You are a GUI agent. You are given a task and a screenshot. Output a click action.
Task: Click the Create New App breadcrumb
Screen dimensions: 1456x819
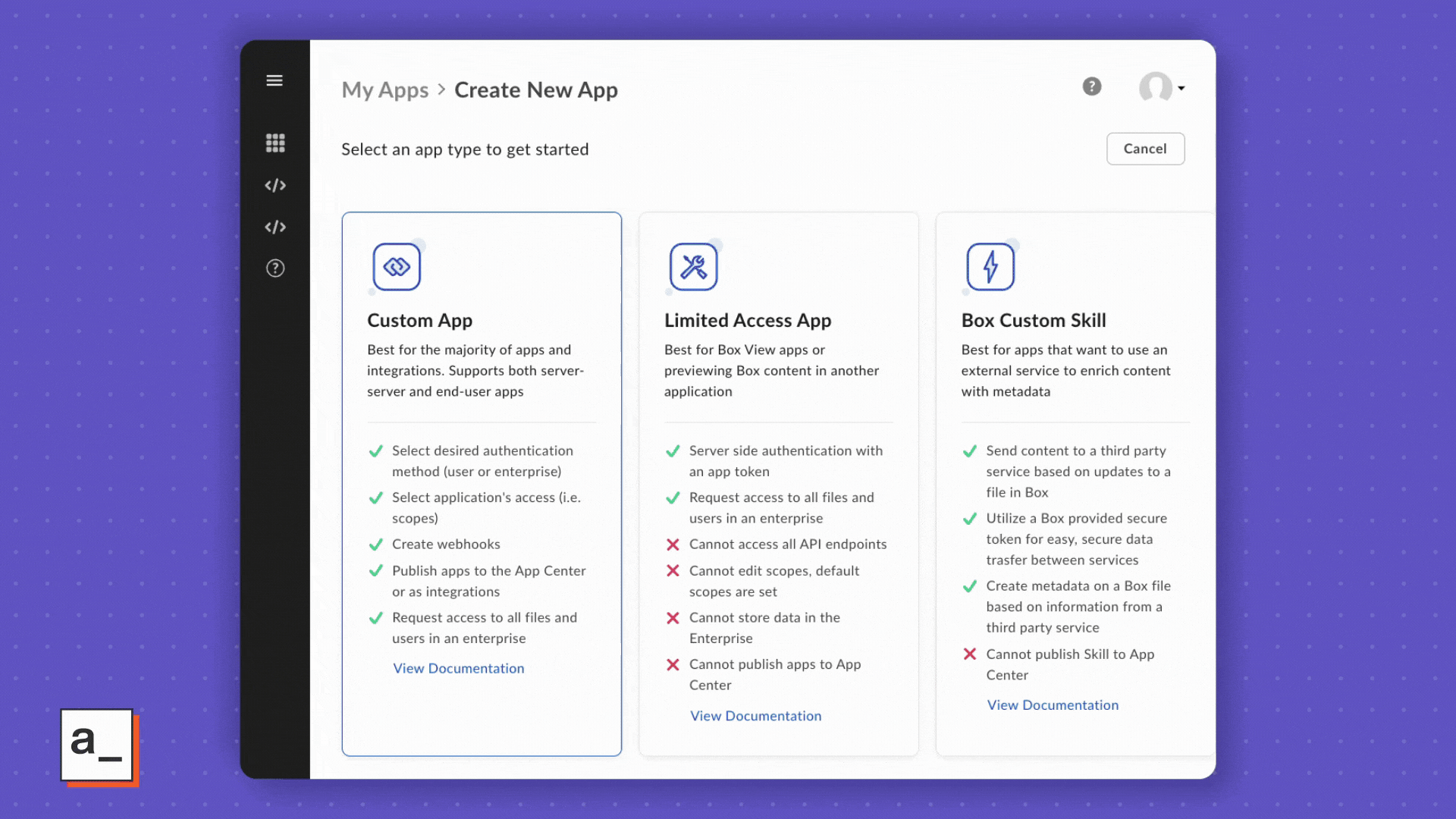click(536, 90)
